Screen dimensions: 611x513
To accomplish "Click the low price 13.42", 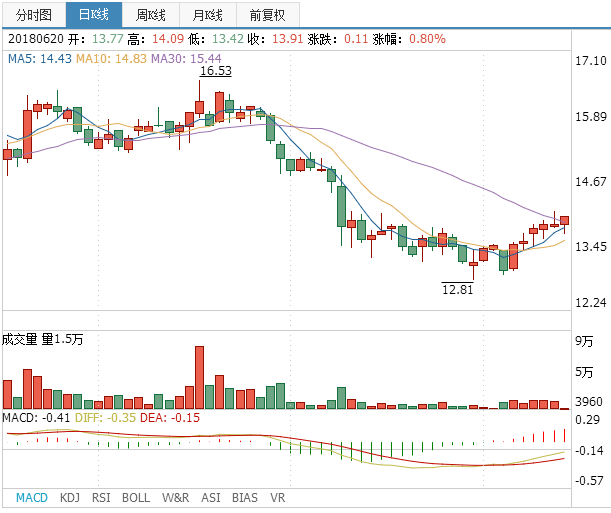I will click(228, 39).
